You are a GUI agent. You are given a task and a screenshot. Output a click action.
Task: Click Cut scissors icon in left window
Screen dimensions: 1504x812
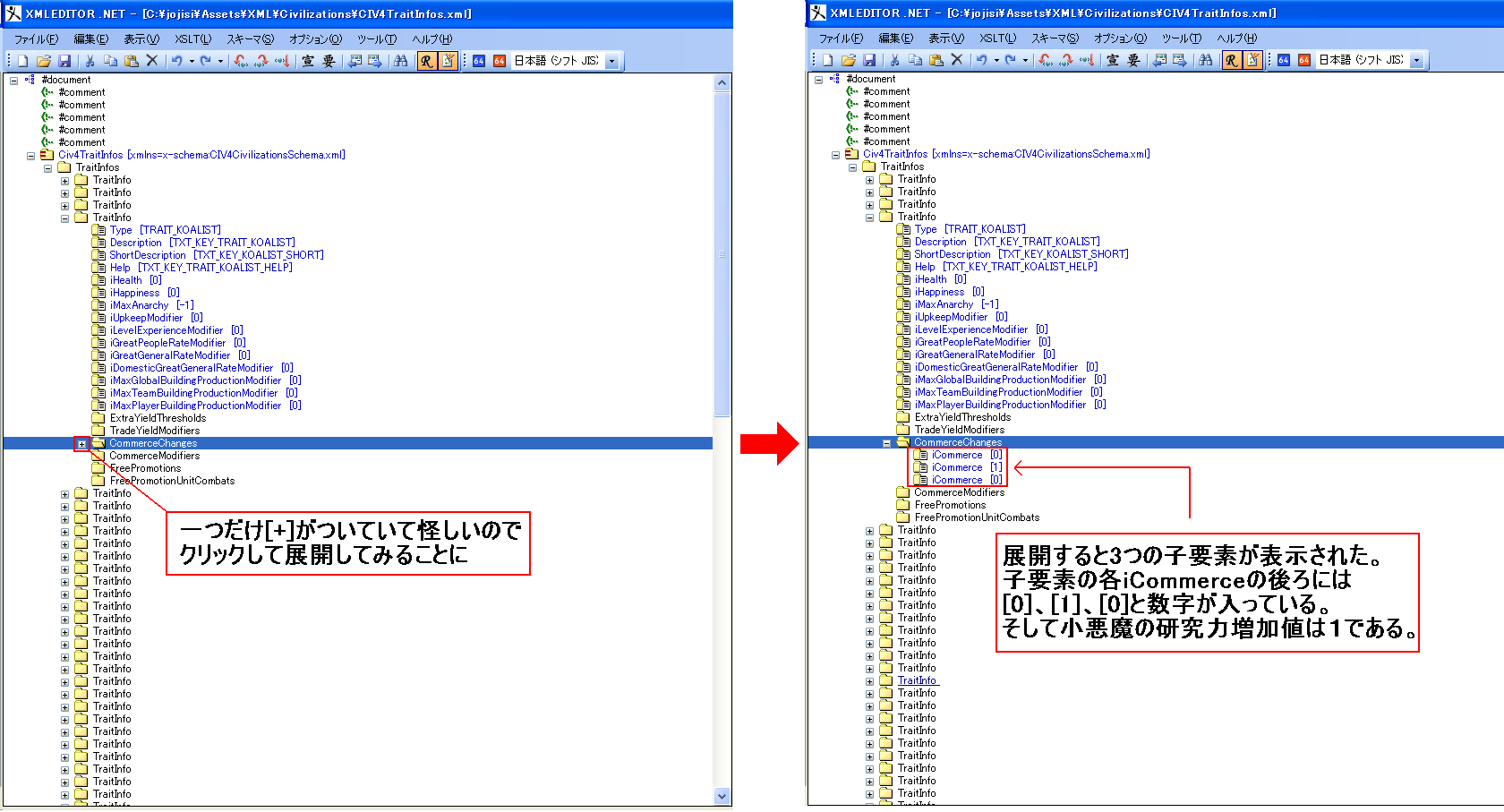click(x=90, y=61)
